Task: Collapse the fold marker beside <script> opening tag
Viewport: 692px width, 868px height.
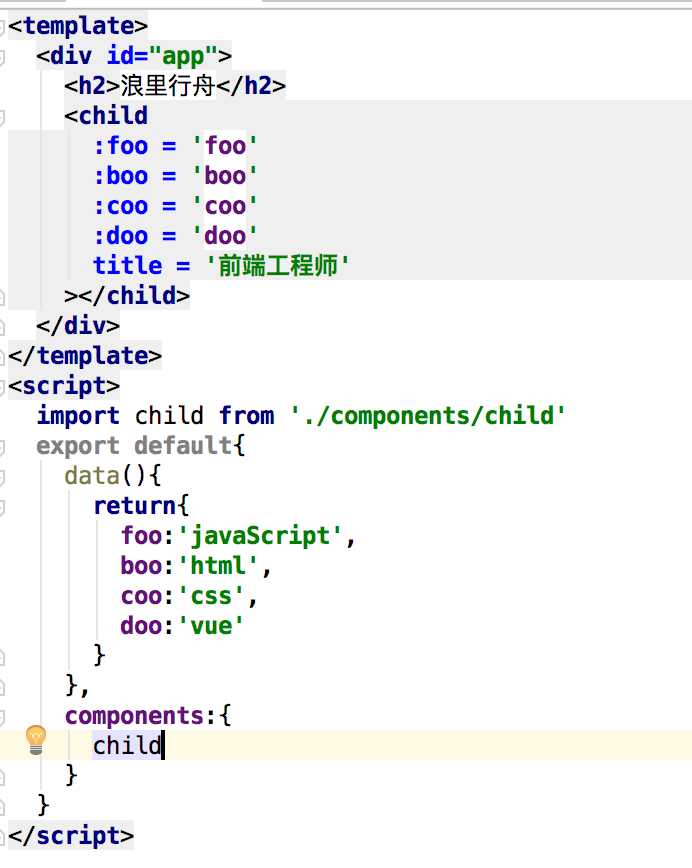Action: point(2,386)
